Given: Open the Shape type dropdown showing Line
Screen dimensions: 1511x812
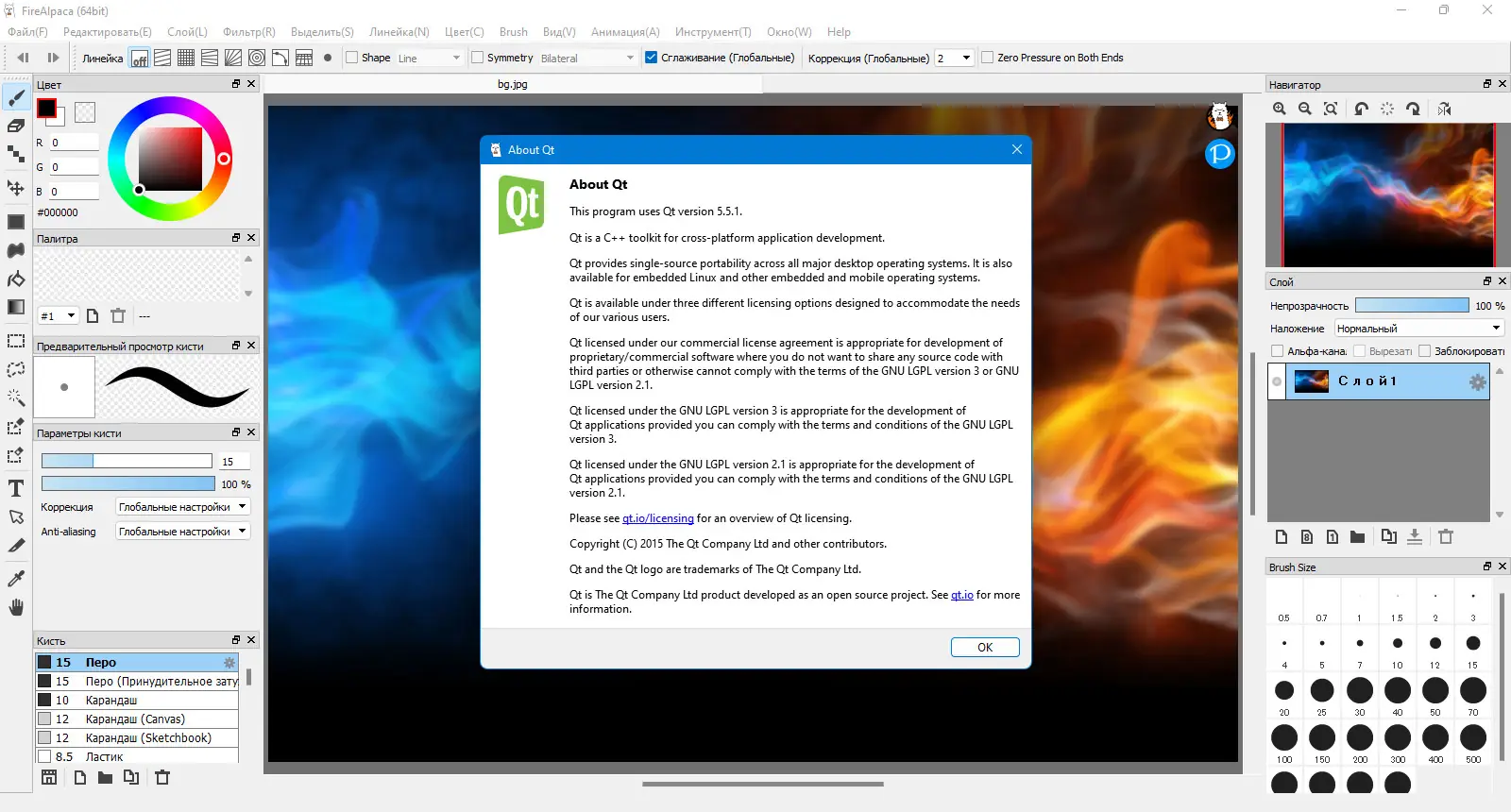Looking at the screenshot, I should coord(429,59).
